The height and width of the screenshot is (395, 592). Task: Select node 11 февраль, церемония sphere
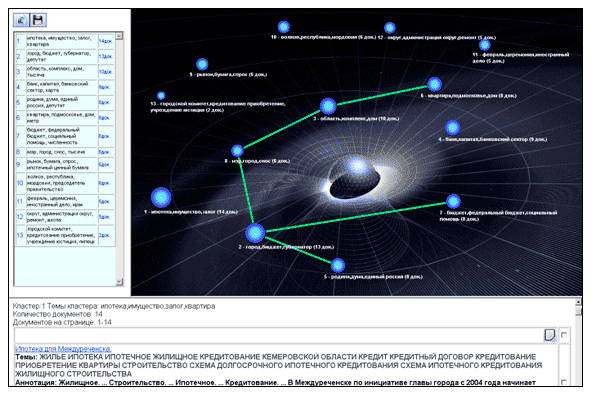484,45
